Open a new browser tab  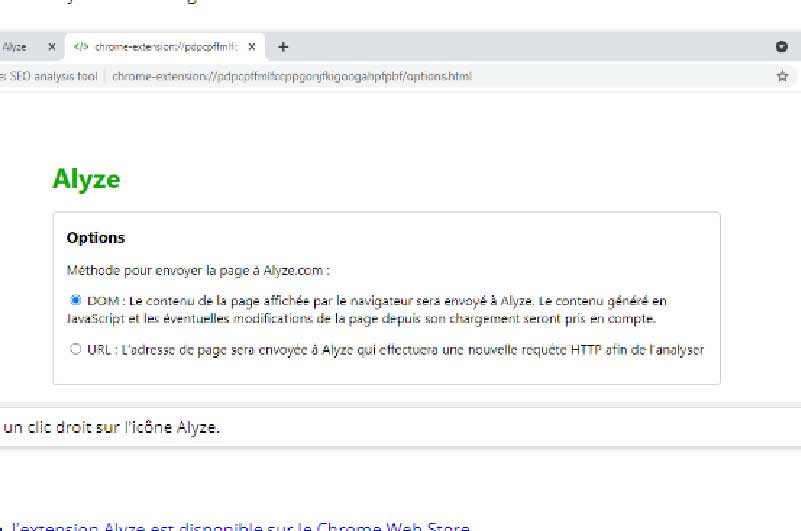pyautogui.click(x=283, y=47)
